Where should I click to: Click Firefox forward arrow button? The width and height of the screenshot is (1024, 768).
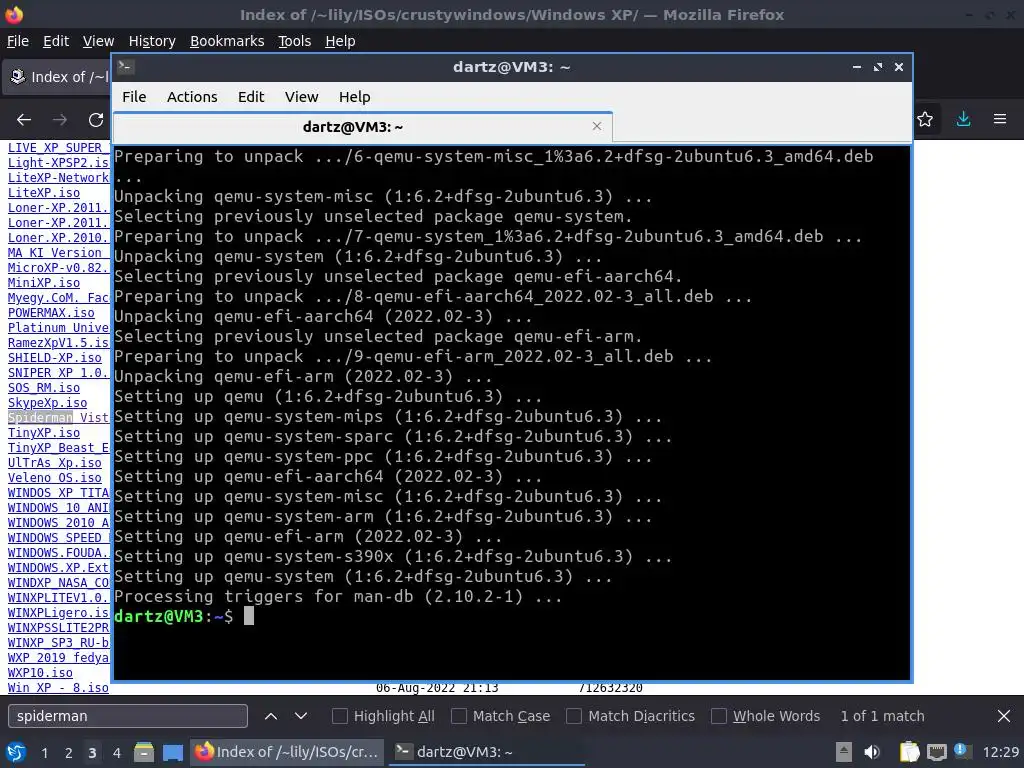(60, 120)
